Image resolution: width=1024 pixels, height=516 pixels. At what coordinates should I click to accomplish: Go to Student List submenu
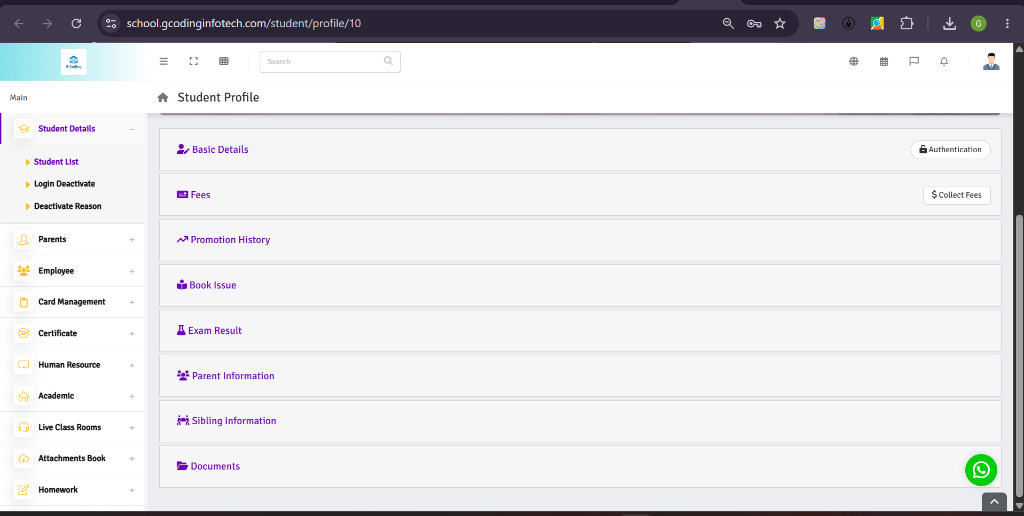[x=56, y=162]
